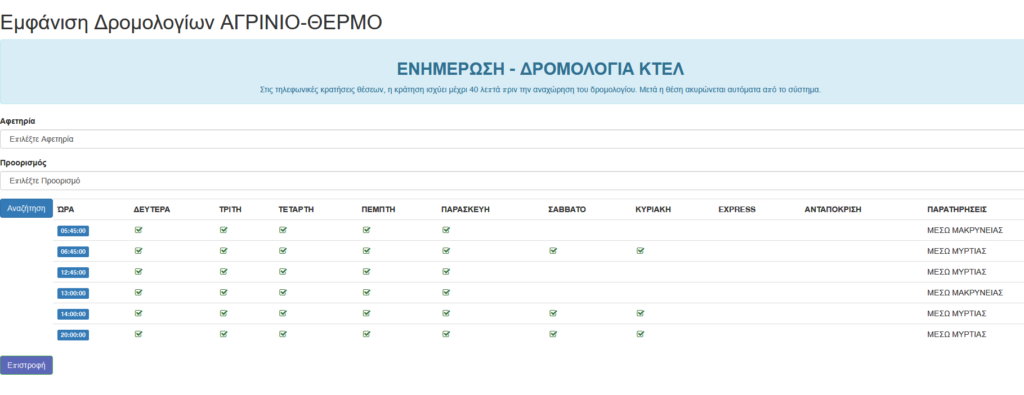Select the 12:45:00 departure time badge
This screenshot has height=395, width=1024.
pyautogui.click(x=73, y=272)
